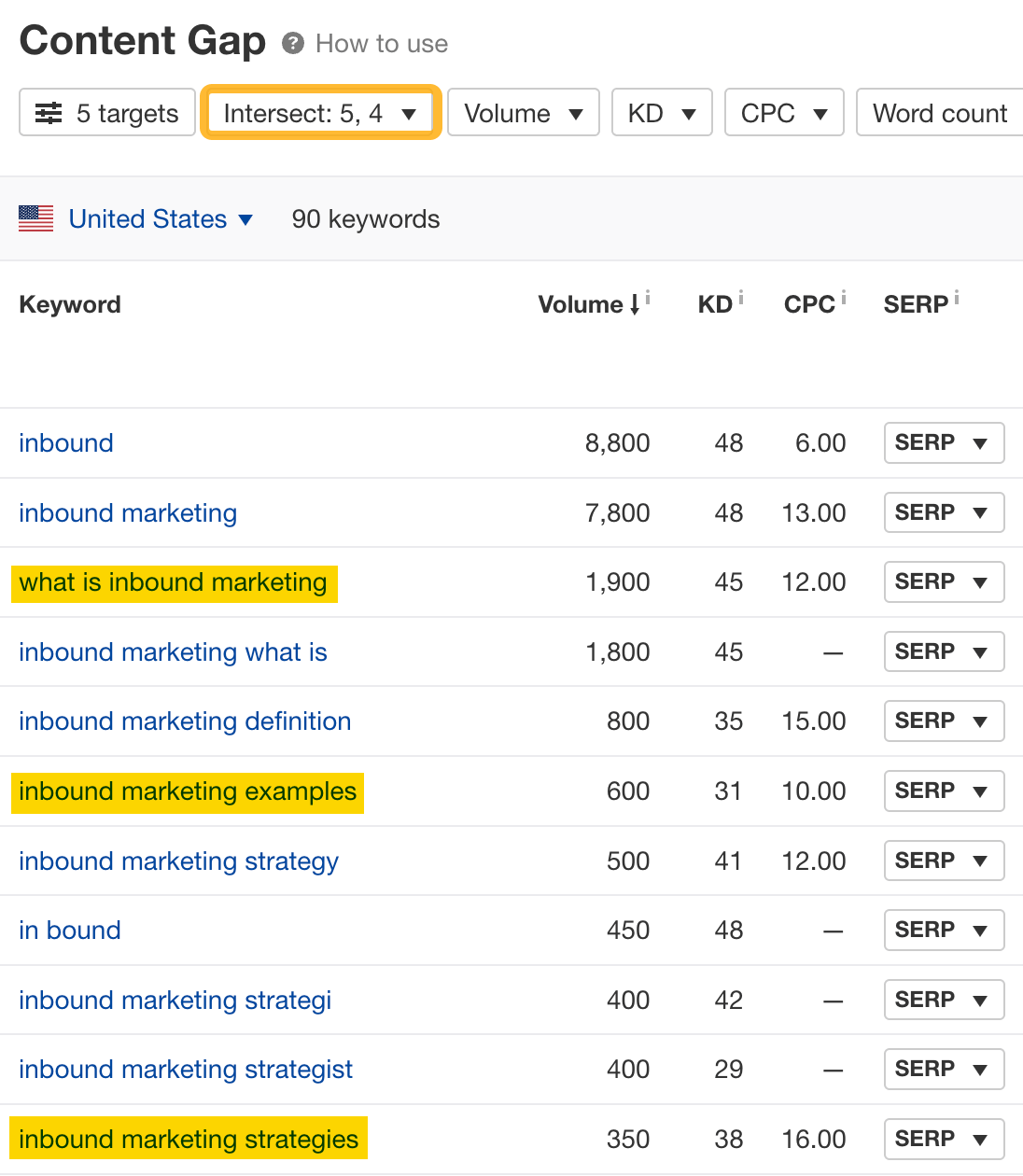Image resolution: width=1023 pixels, height=1176 pixels.
Task: Toggle Volume sort order arrow
Action: [636, 305]
